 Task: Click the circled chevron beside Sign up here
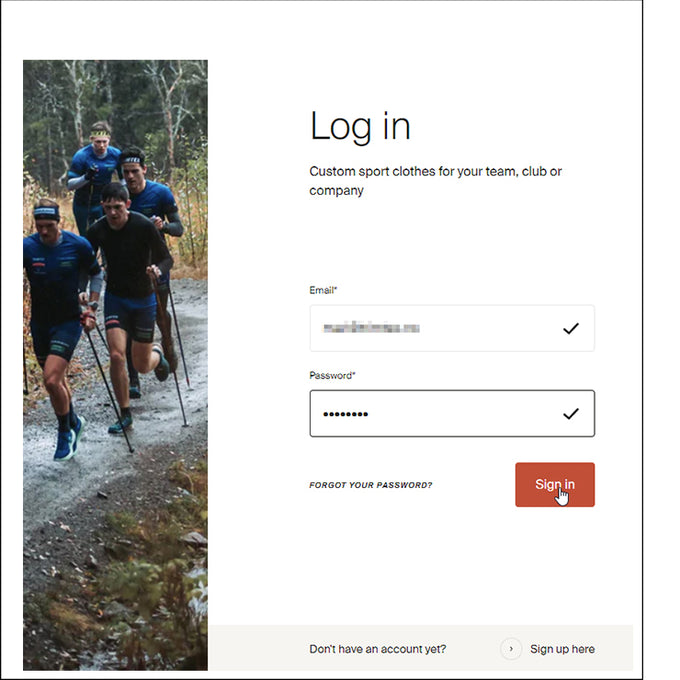(x=511, y=649)
